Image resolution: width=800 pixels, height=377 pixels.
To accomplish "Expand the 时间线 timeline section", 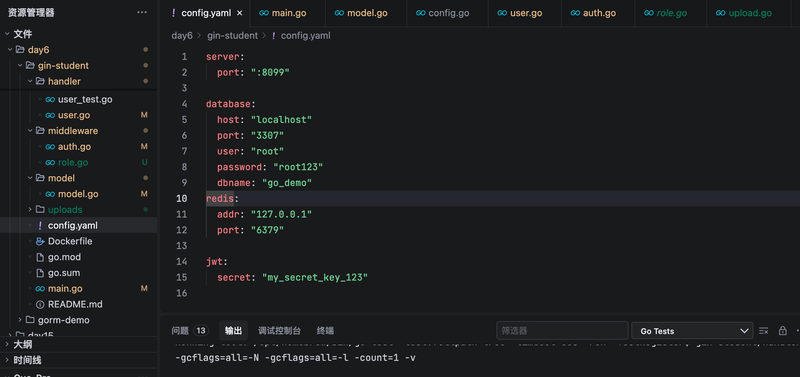I will (x=7, y=360).
